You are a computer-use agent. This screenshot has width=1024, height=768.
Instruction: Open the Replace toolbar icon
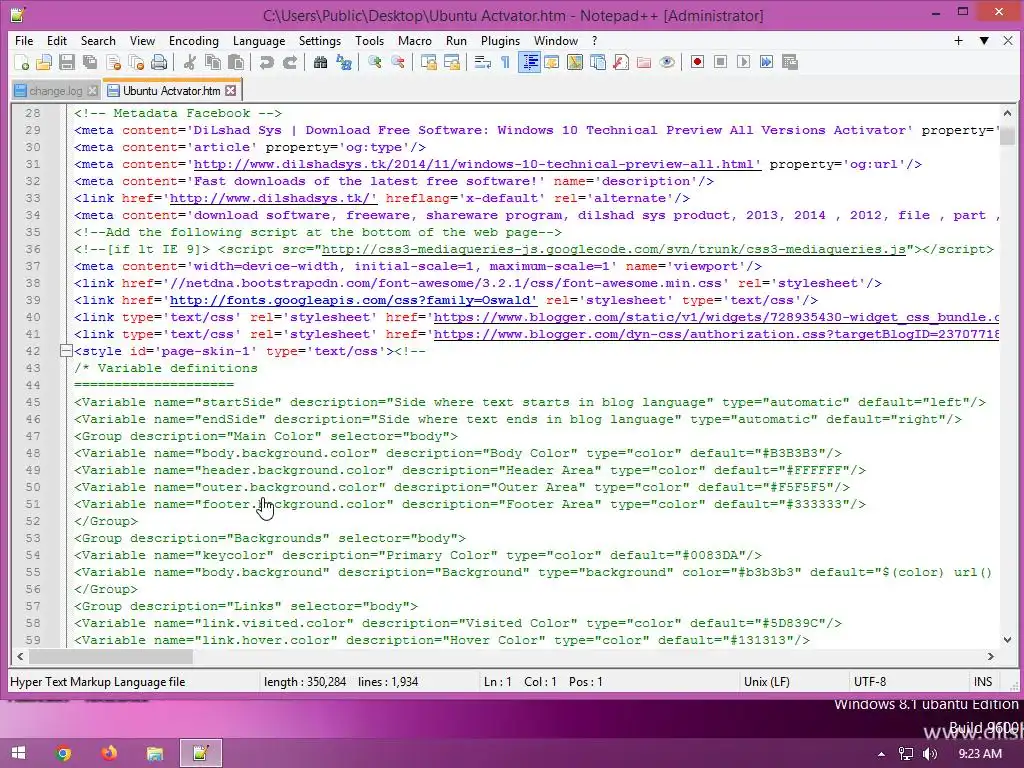[x=344, y=62]
